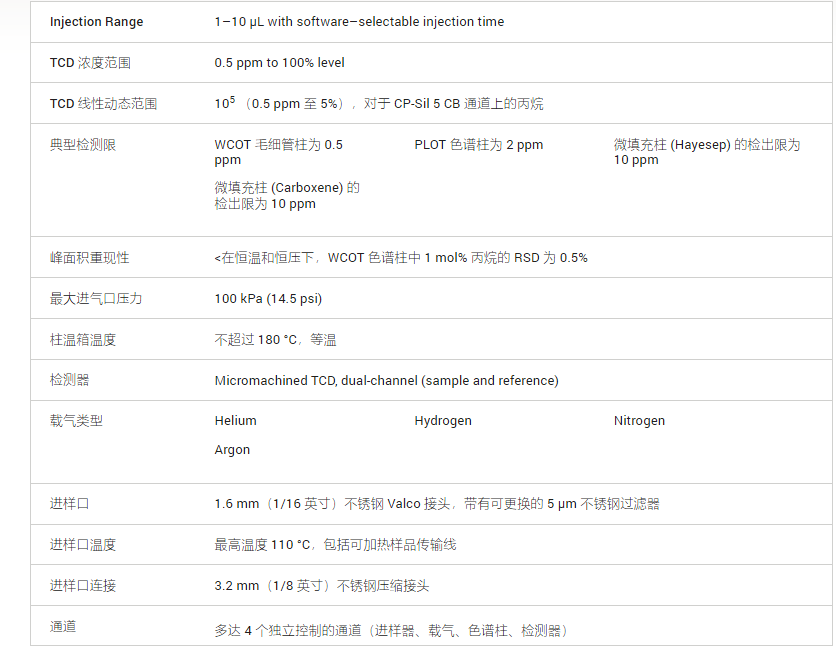836x661 pixels.
Task: Click Nitrogen in carrier gas types
Action: (x=639, y=421)
